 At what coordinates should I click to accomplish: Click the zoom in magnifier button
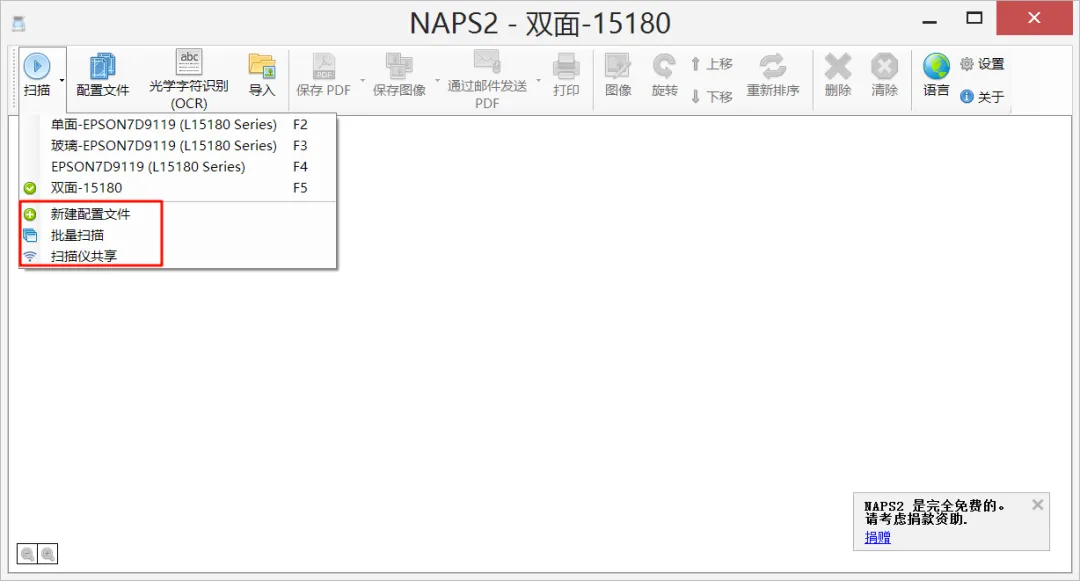coord(48,553)
